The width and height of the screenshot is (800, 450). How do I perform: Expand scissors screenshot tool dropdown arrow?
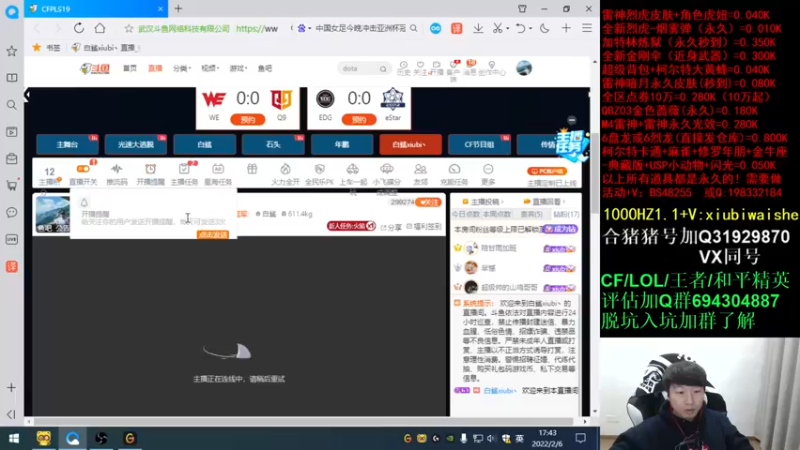(507, 29)
